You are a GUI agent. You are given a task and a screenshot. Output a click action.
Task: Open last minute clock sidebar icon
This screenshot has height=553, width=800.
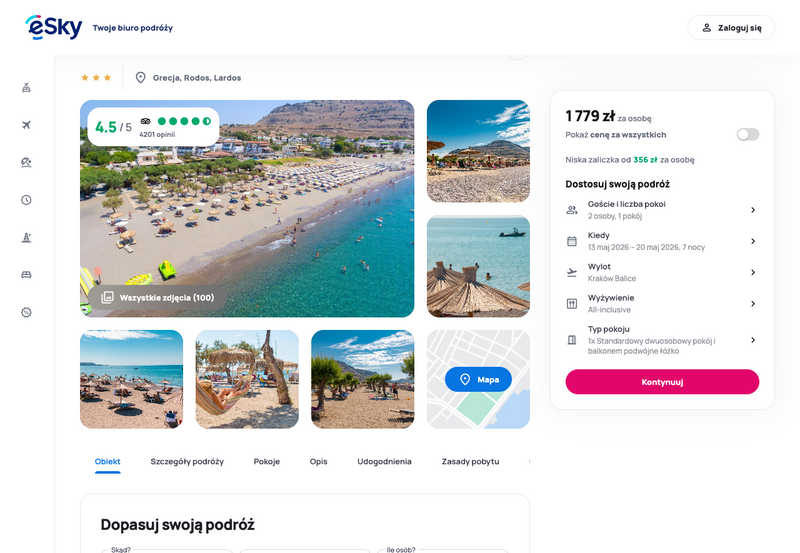coord(27,200)
